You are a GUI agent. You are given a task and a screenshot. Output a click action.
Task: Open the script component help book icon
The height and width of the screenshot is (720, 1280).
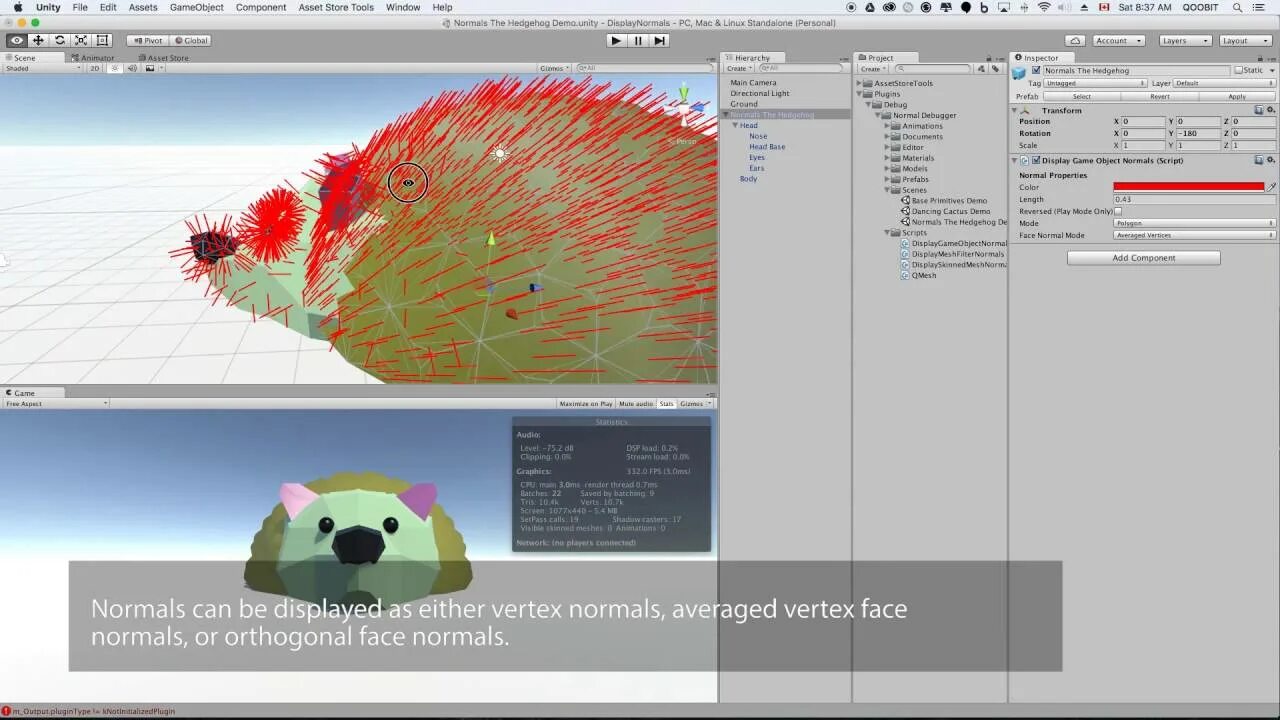pos(1259,160)
